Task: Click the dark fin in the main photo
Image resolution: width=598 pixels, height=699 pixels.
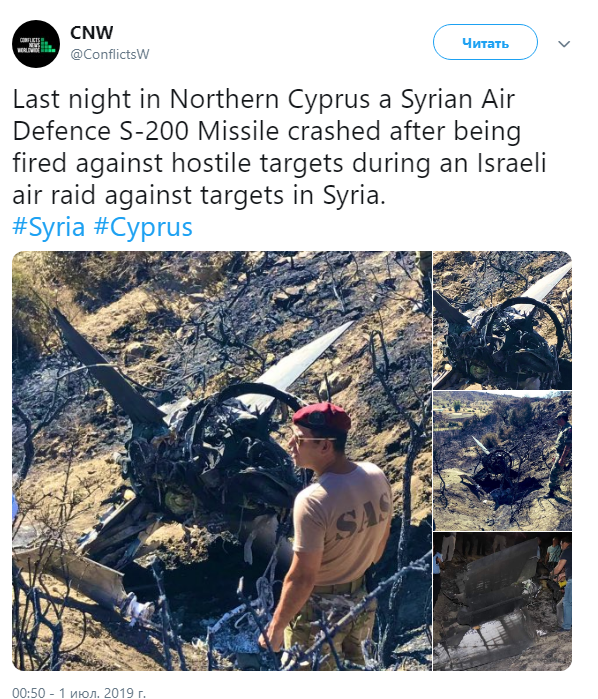Action: point(107,368)
